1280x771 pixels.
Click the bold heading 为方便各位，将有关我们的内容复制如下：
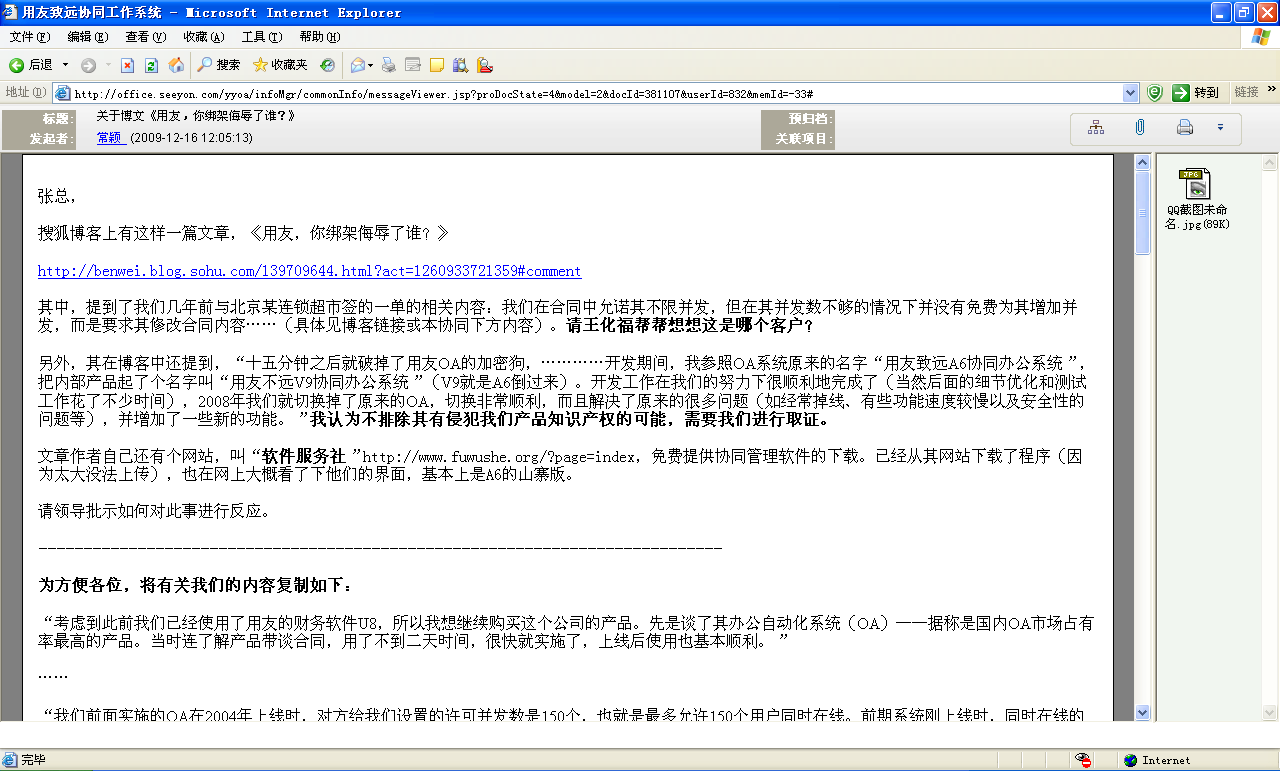(195, 585)
